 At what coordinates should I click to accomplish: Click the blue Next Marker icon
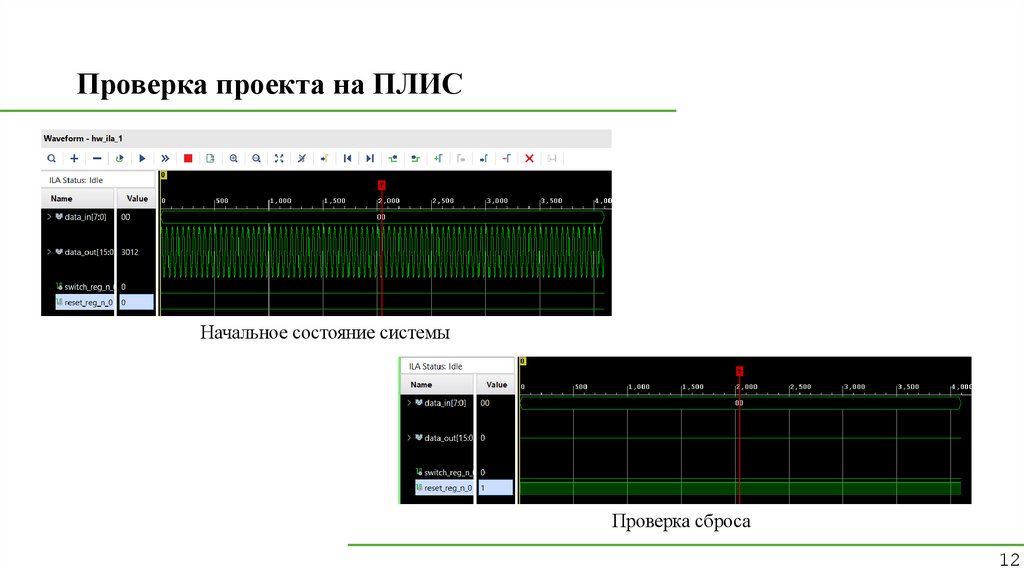tap(484, 158)
